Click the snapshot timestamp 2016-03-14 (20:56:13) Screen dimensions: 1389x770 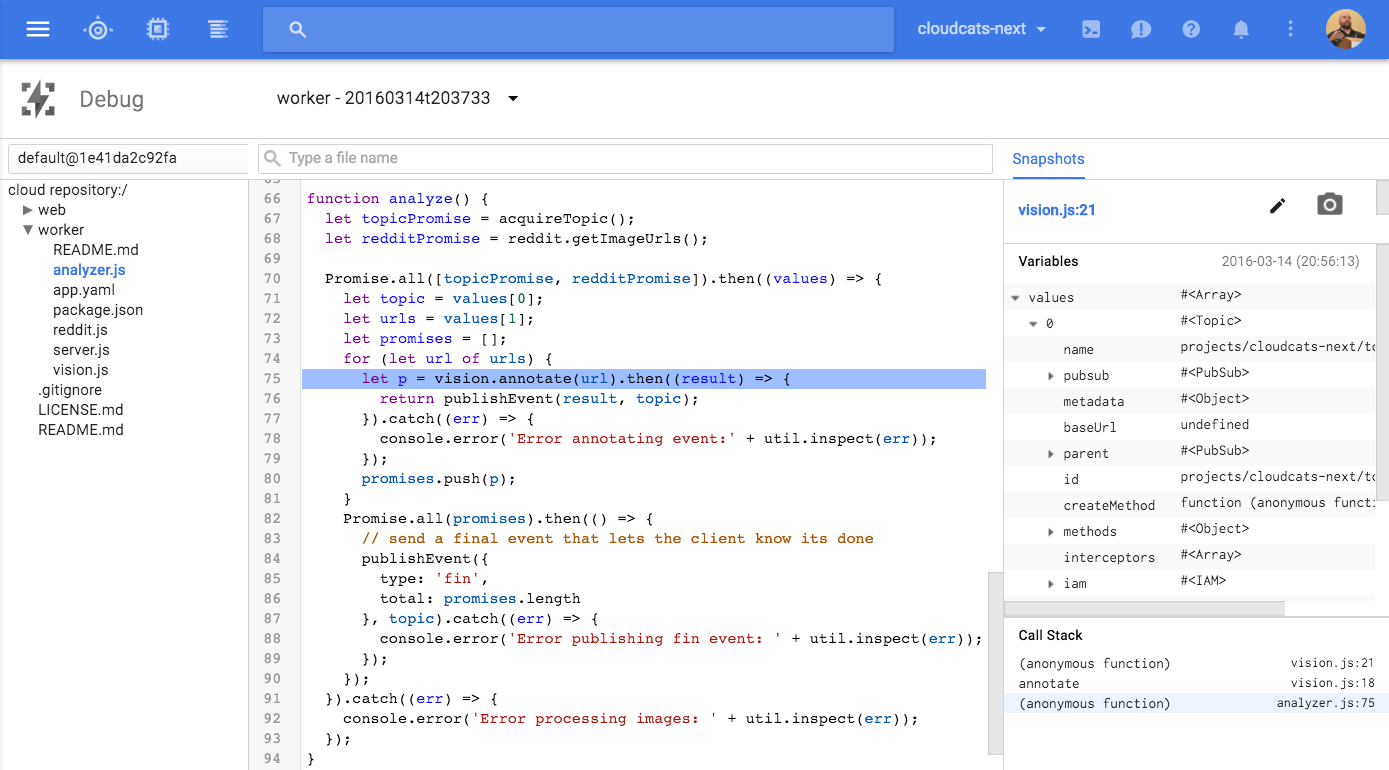pyautogui.click(x=1290, y=261)
